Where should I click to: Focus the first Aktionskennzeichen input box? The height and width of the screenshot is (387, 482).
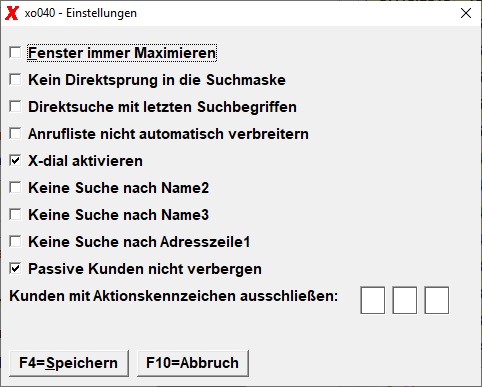[x=373, y=300]
